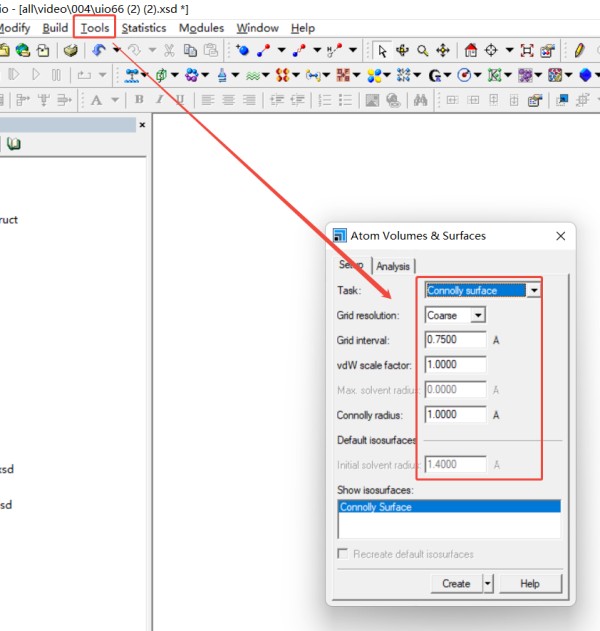600x631 pixels.
Task: Click the Grid interval input field
Action: click(455, 340)
